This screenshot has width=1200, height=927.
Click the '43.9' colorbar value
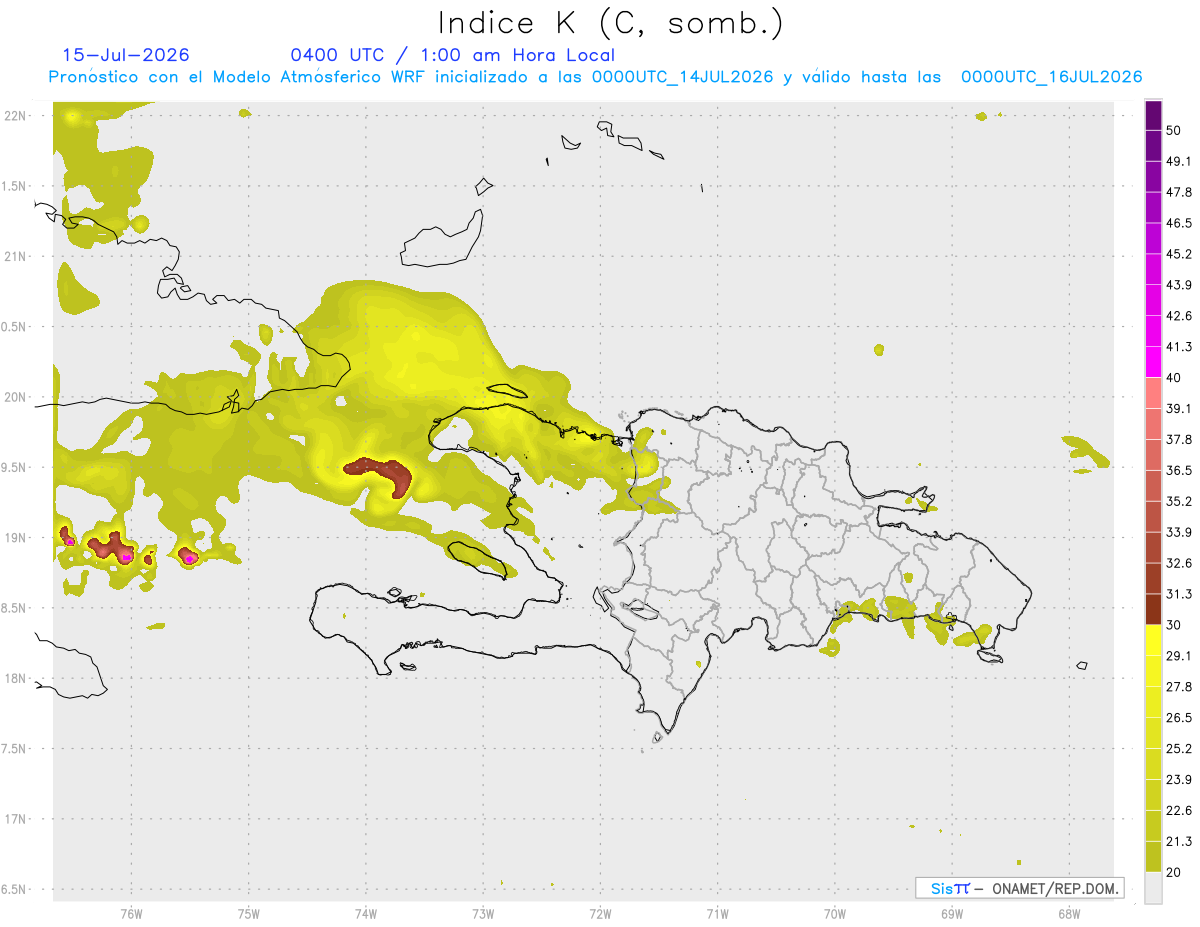(x=1179, y=285)
